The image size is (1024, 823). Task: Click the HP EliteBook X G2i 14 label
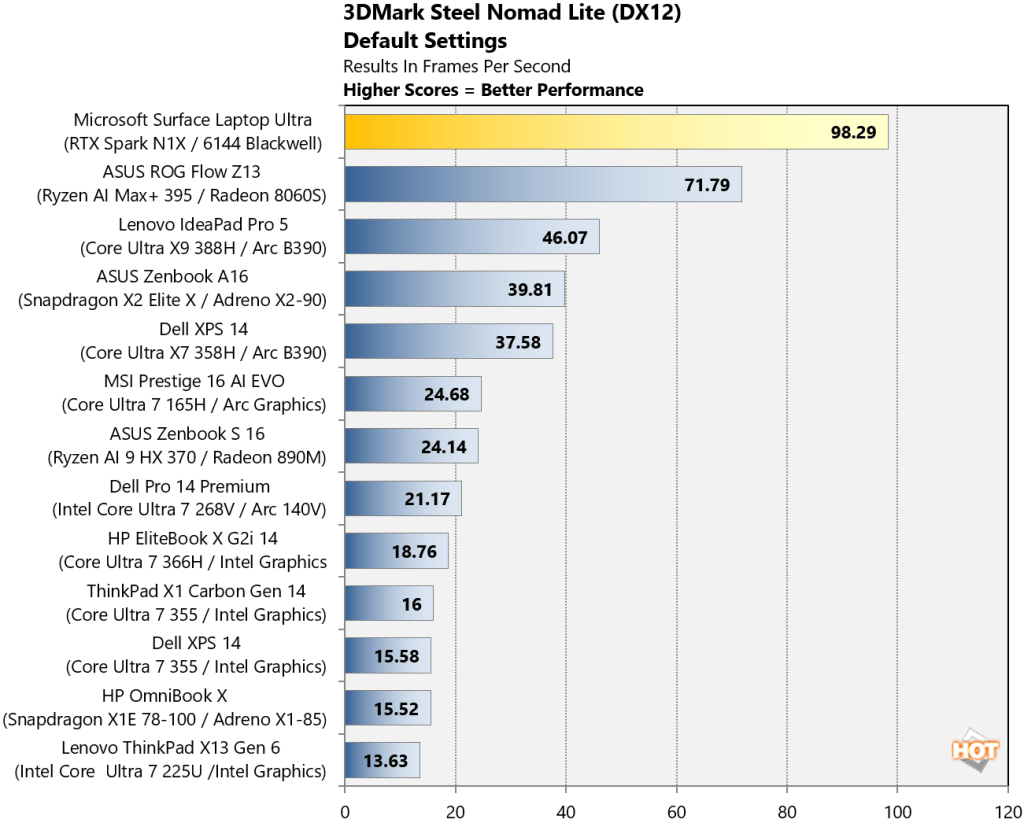click(193, 538)
